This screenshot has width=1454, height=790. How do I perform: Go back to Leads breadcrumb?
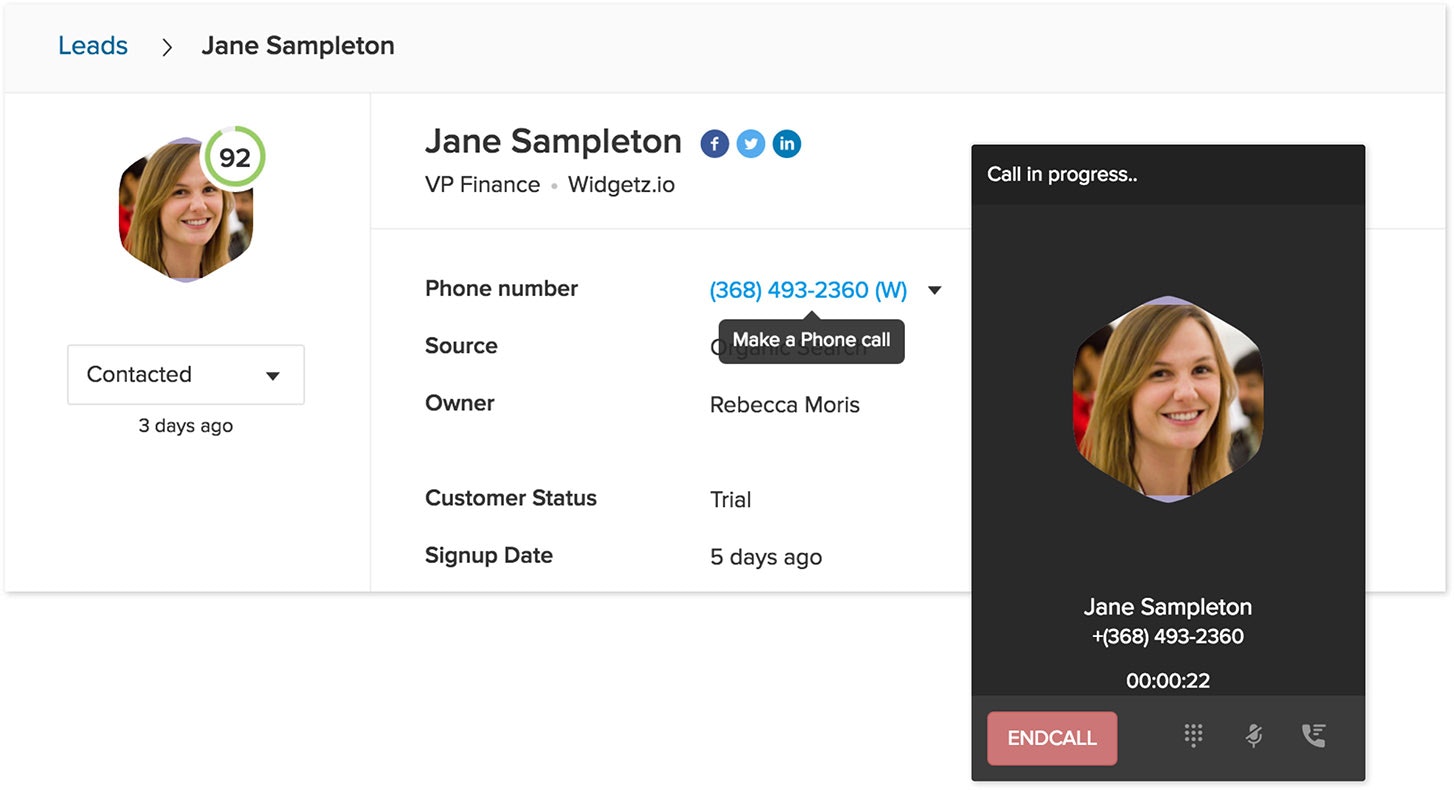(x=93, y=46)
